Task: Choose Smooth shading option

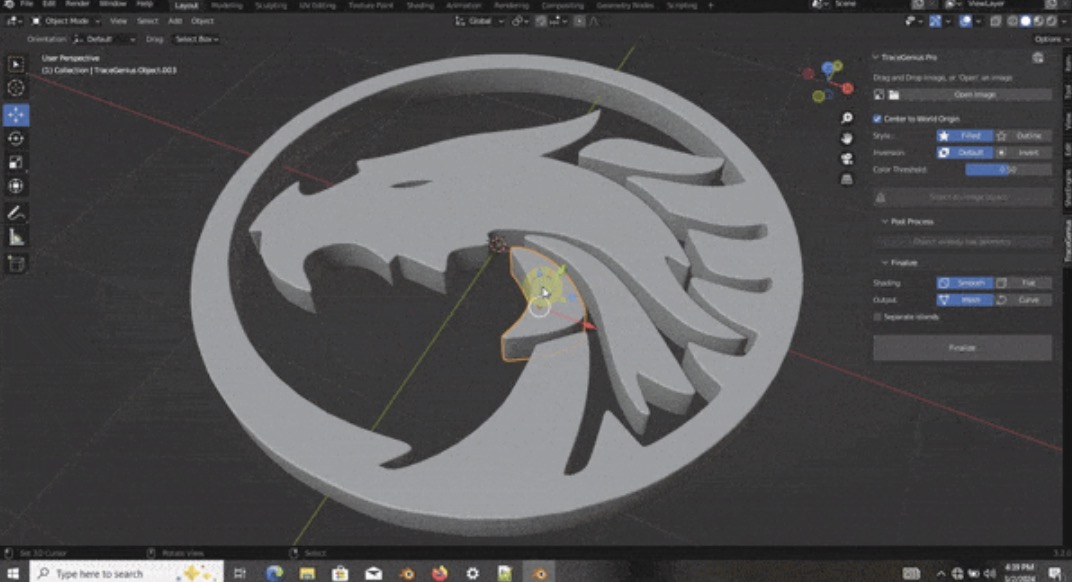Action: (x=964, y=283)
